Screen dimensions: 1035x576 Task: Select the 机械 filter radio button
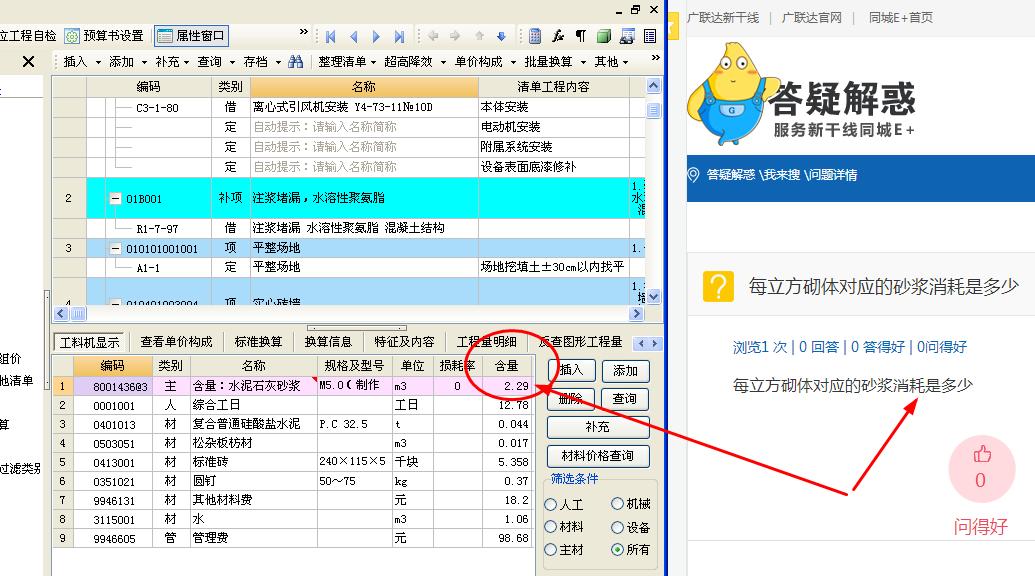617,504
